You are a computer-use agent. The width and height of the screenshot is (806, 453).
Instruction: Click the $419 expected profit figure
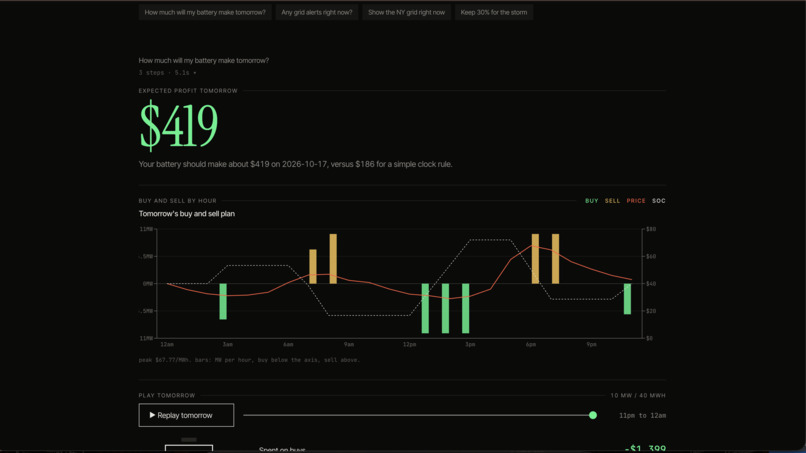178,125
